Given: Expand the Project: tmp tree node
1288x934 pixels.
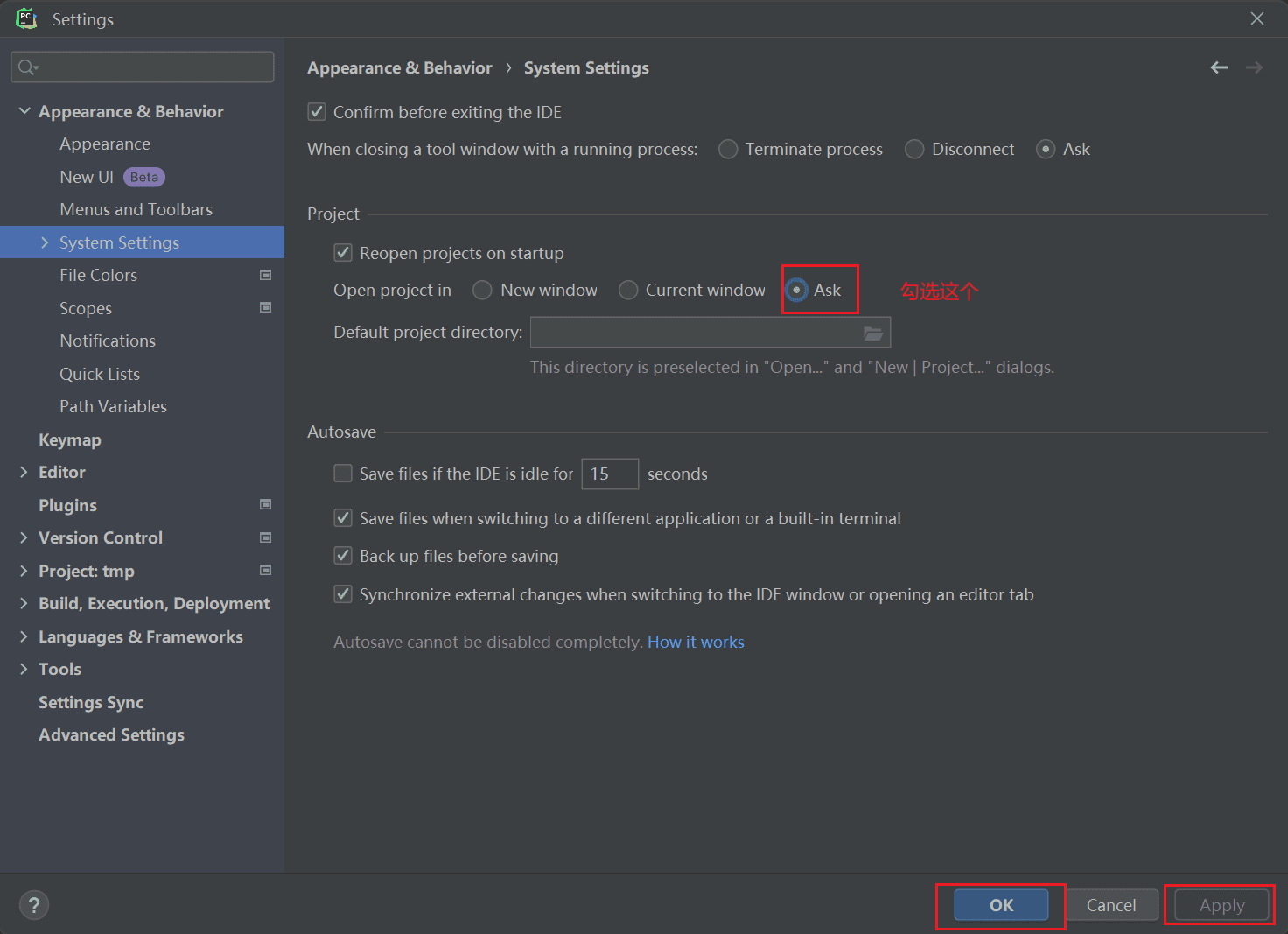Looking at the screenshot, I should coord(24,571).
